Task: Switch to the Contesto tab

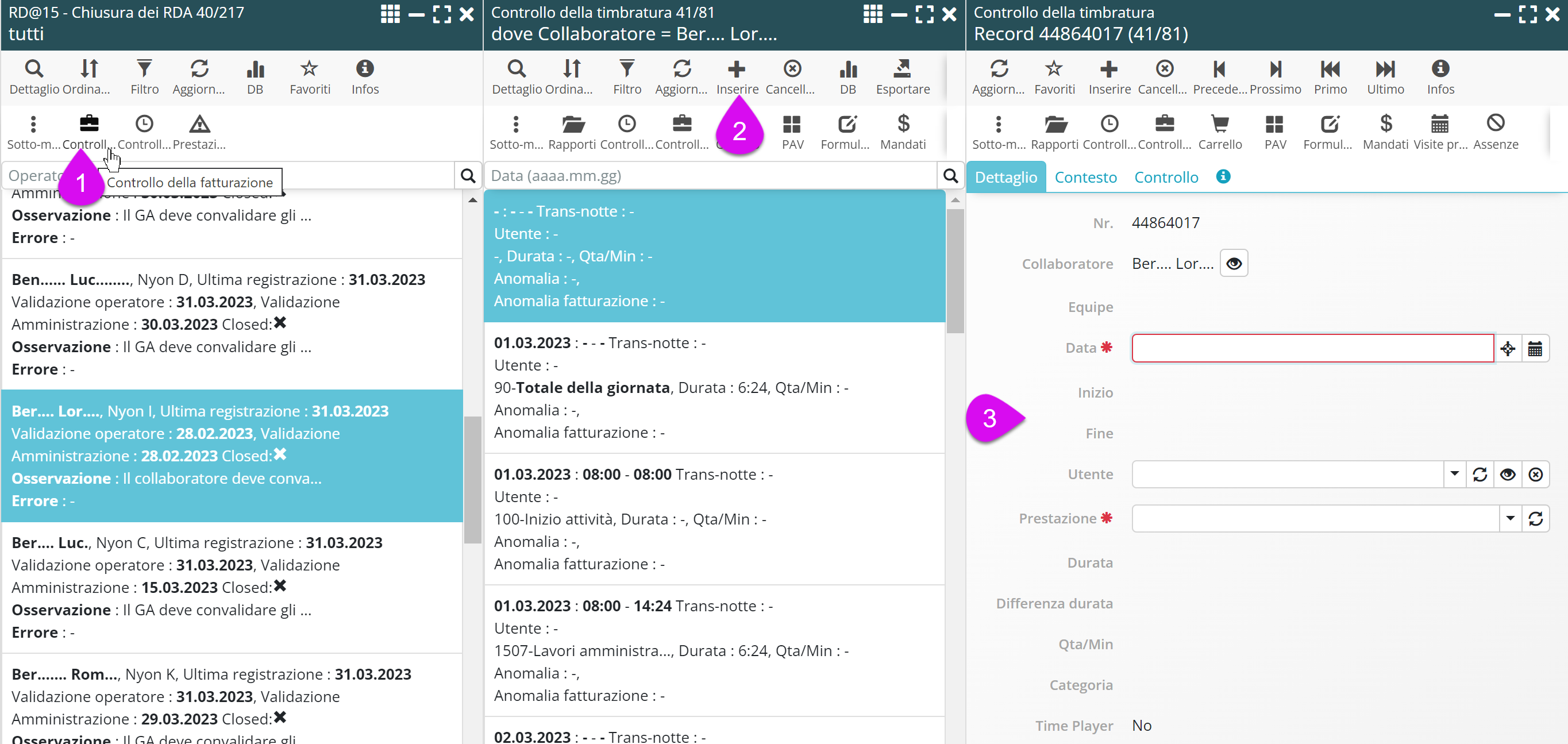Action: click(x=1085, y=177)
